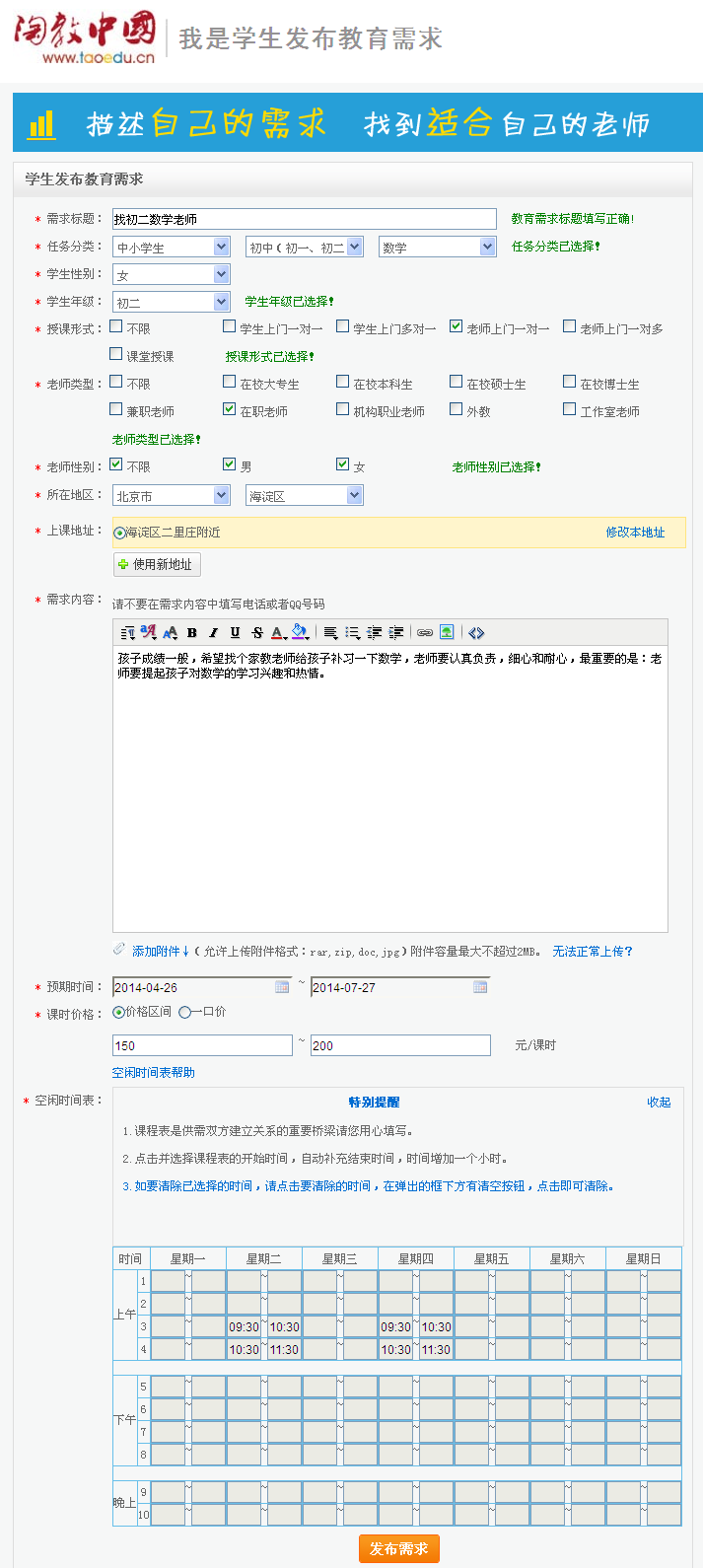Click the underline icon in editor toolbar
Viewport: 703px width, 1568px height.
pos(235,633)
